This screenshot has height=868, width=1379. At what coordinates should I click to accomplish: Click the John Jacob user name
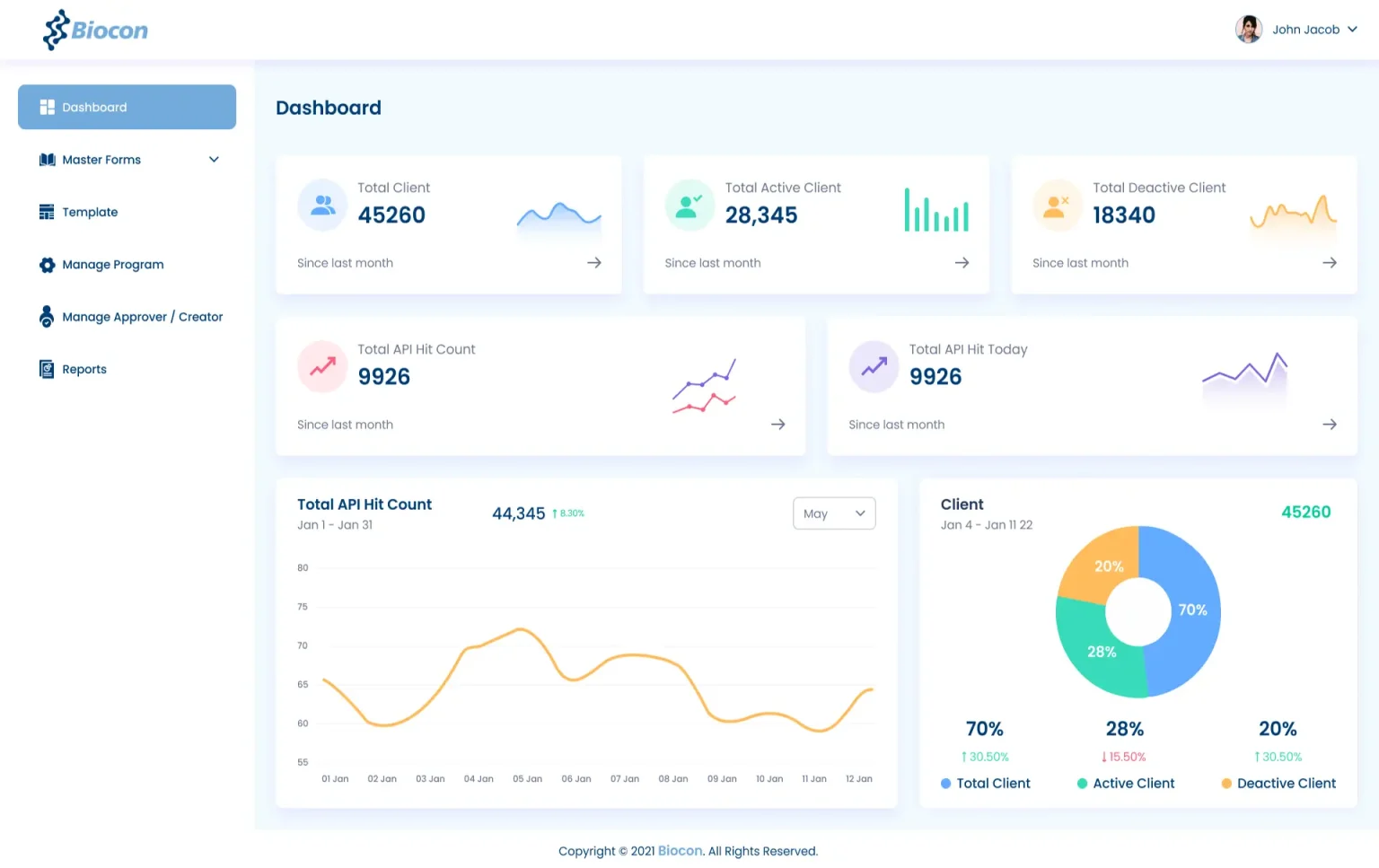coord(1305,30)
